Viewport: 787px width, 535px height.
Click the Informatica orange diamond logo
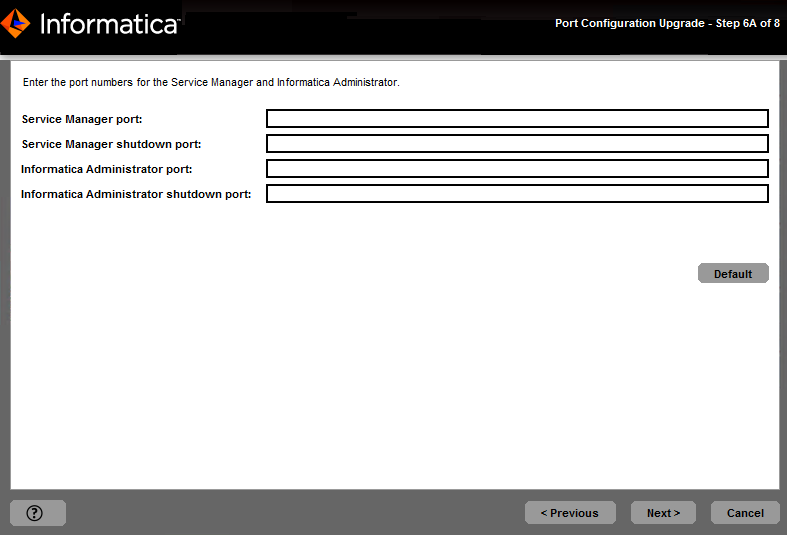pos(16,23)
